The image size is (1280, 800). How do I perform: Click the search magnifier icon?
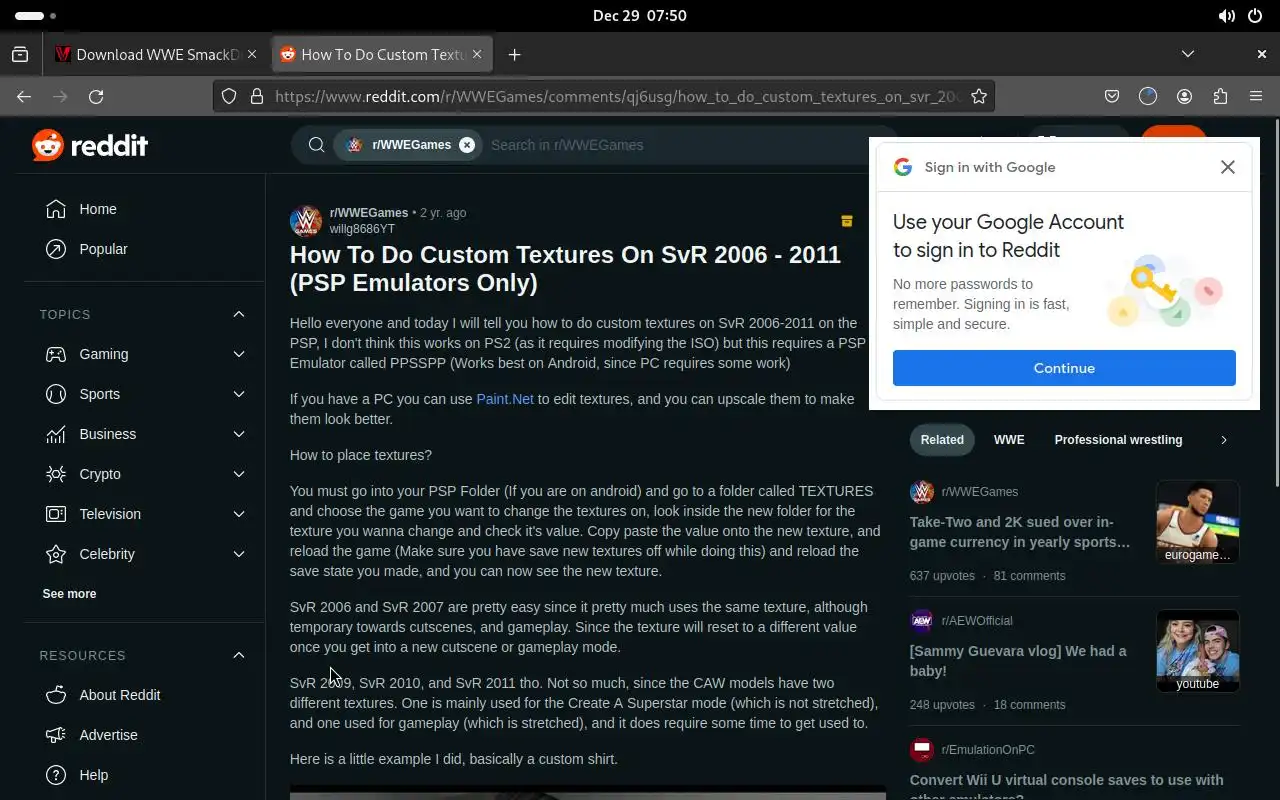coord(316,145)
